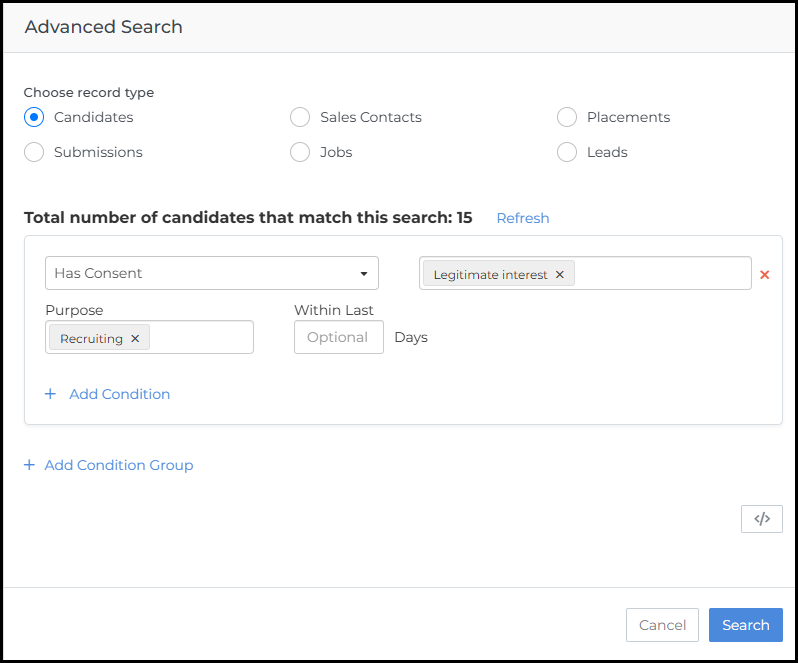This screenshot has height=663, width=798.
Task: Run the search with the Search button
Action: tap(745, 625)
